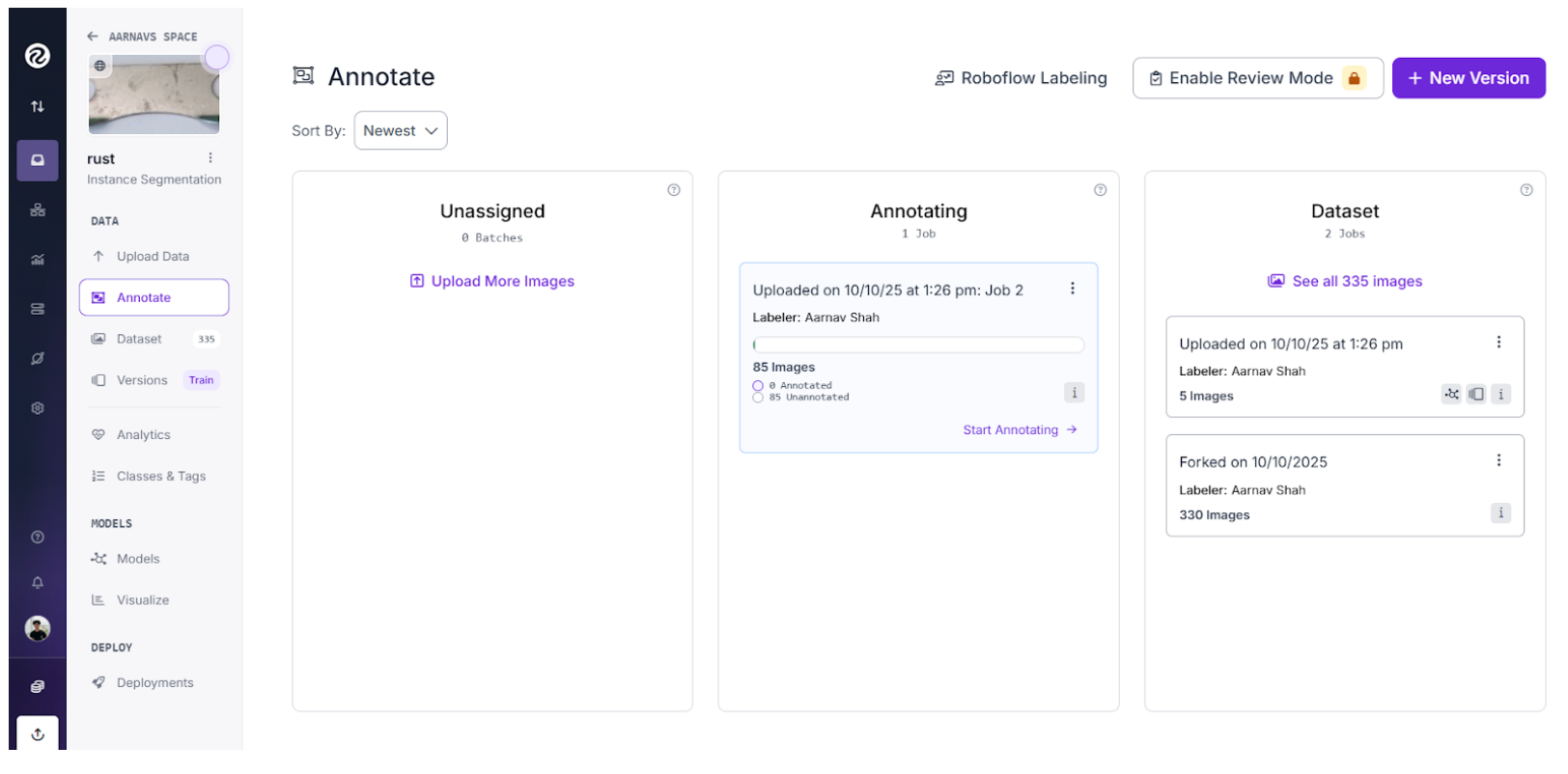Click help icon in Dataset column

1526,190
